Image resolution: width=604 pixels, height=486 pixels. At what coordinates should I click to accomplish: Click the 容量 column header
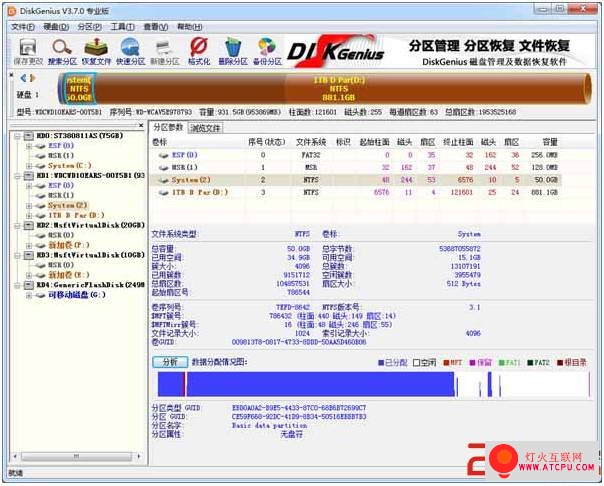click(x=550, y=142)
